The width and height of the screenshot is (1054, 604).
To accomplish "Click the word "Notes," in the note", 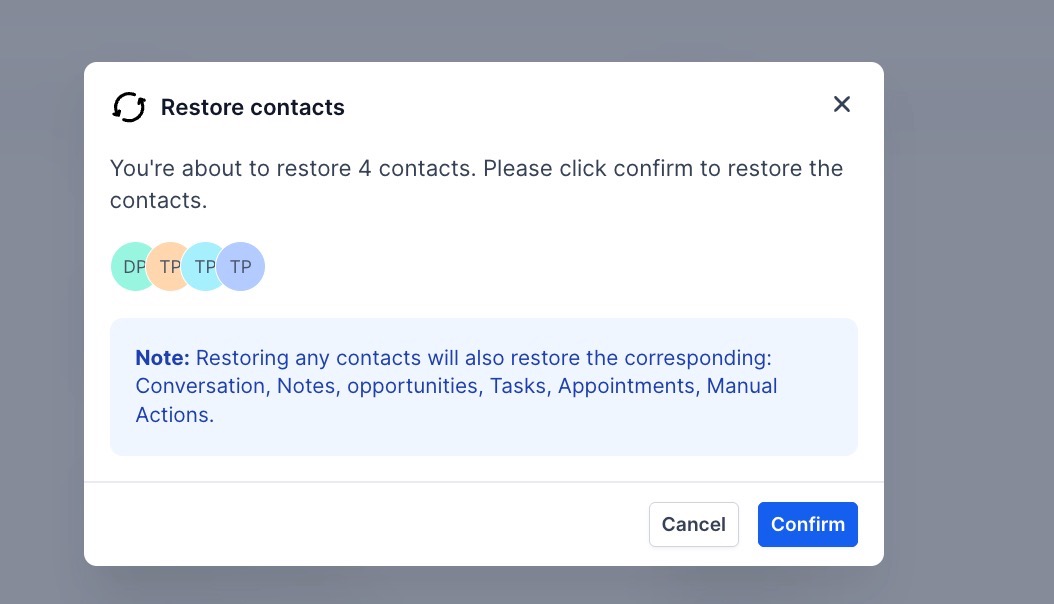I will click(x=306, y=386).
